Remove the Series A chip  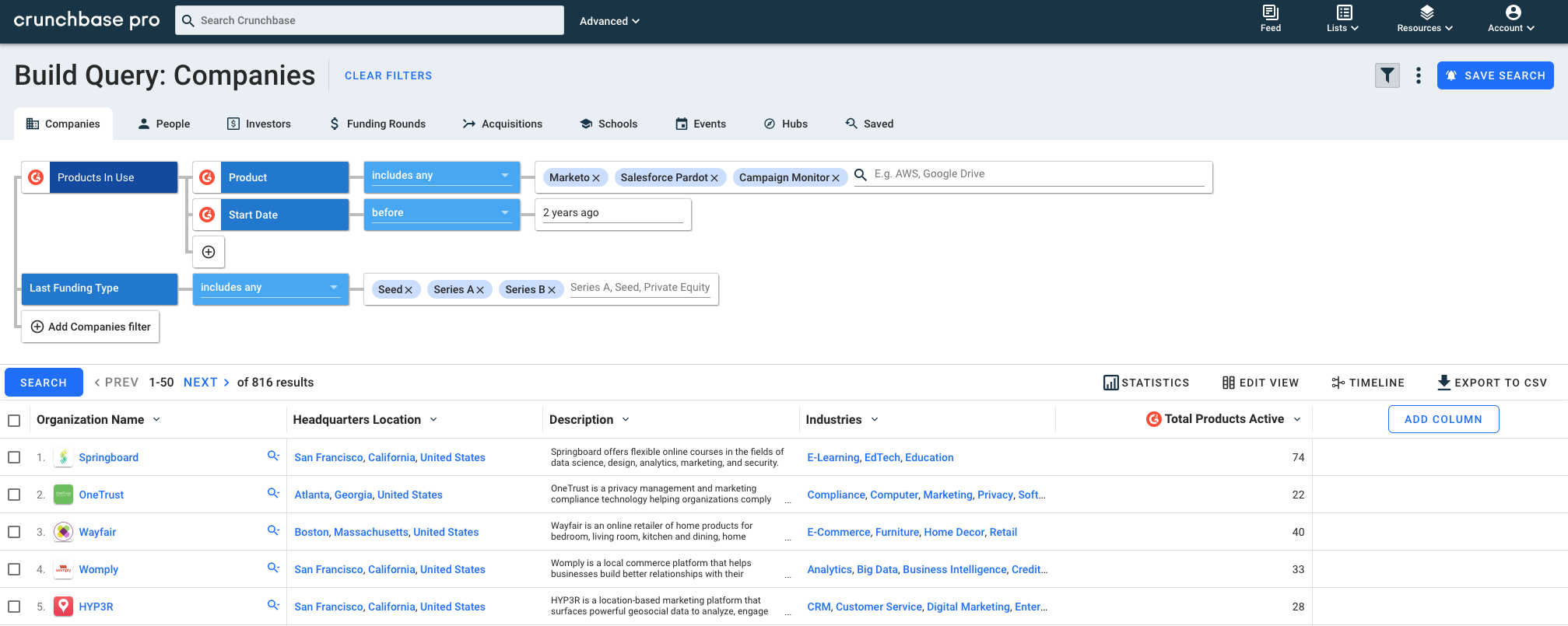coord(480,290)
